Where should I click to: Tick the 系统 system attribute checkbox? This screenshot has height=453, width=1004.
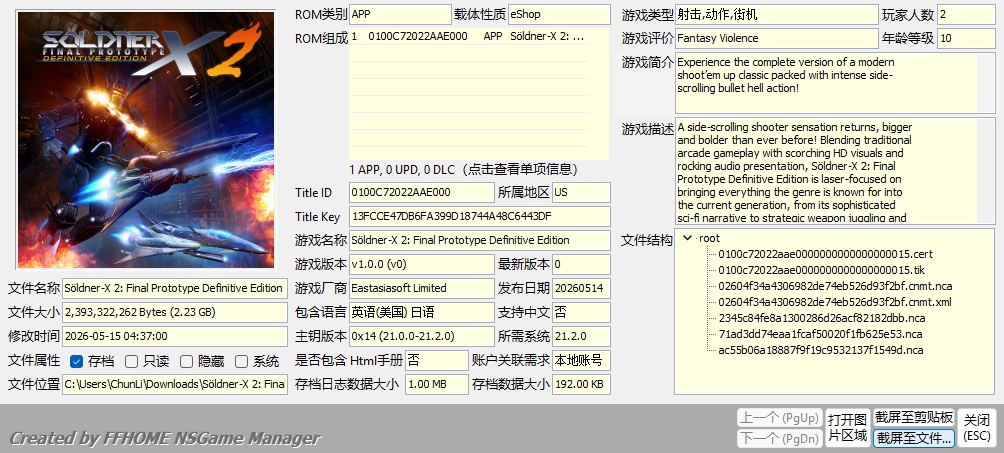(x=241, y=361)
